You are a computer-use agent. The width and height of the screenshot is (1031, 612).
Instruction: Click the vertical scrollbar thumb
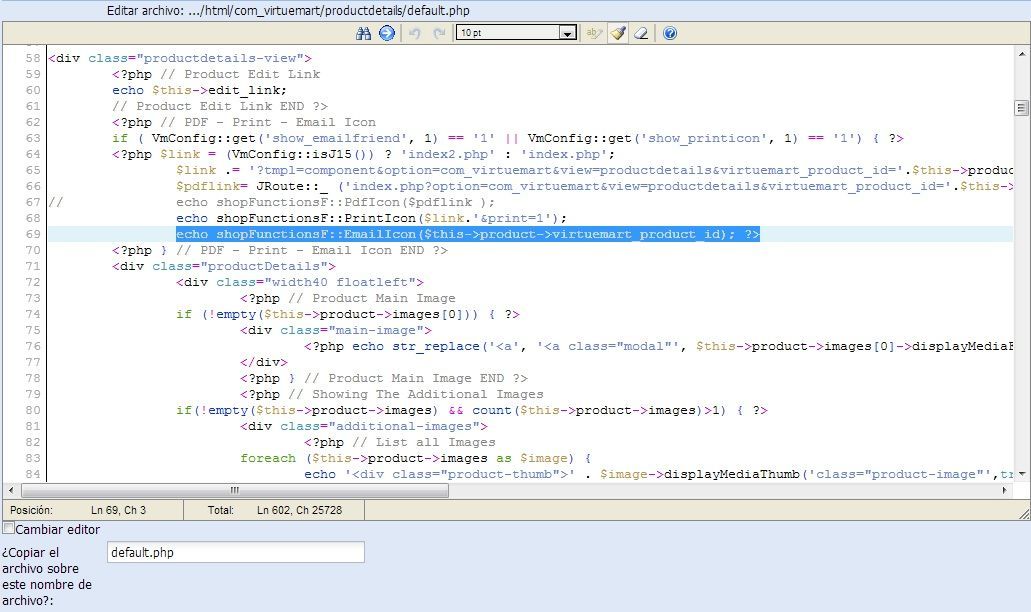pyautogui.click(x=1021, y=108)
